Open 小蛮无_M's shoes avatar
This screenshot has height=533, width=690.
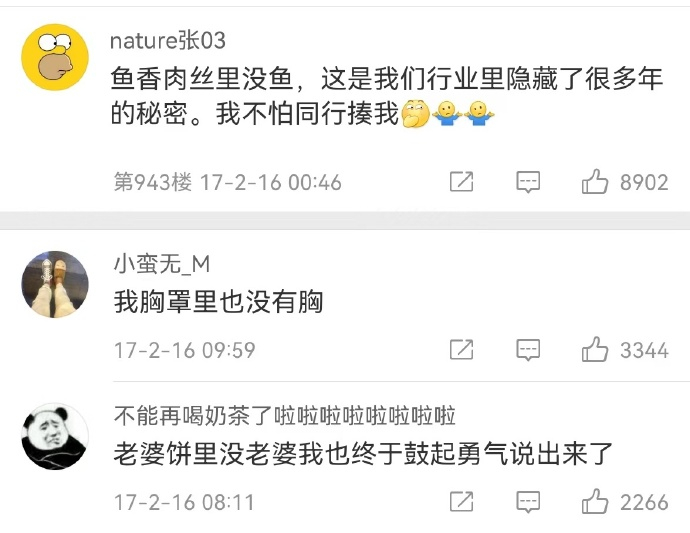click(55, 284)
